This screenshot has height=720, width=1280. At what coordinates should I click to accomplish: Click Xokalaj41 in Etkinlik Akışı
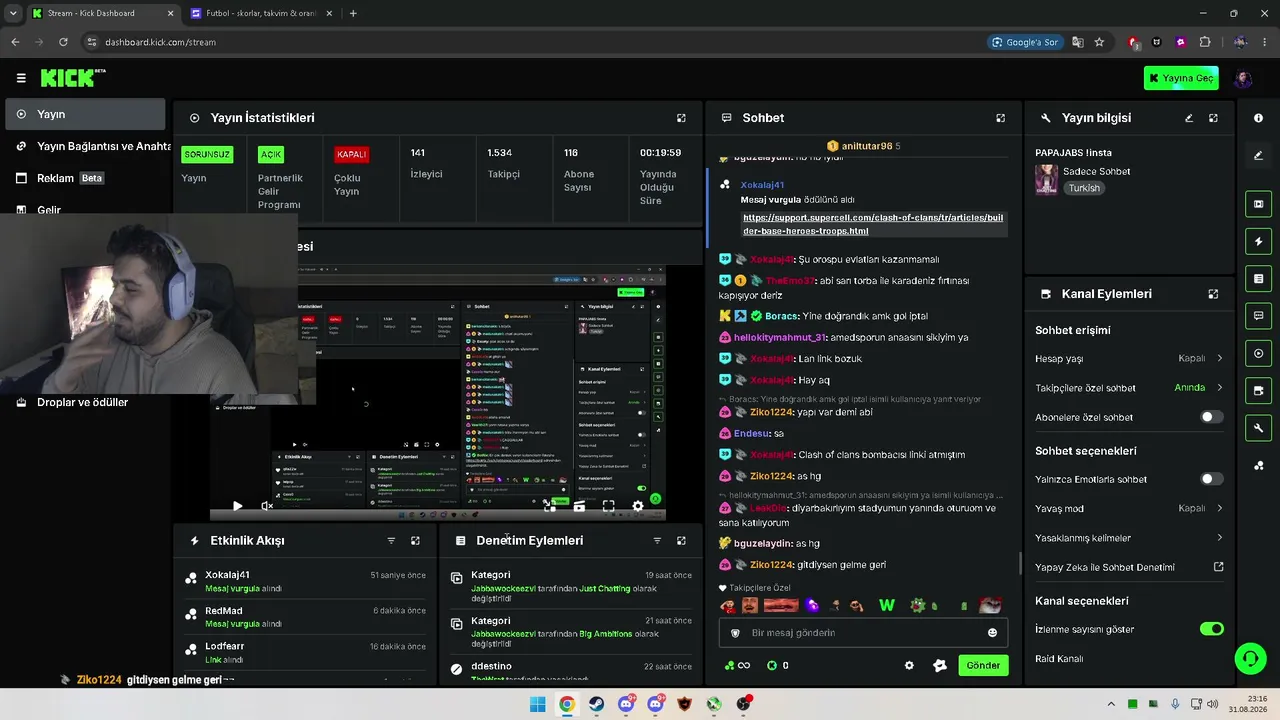[227, 575]
